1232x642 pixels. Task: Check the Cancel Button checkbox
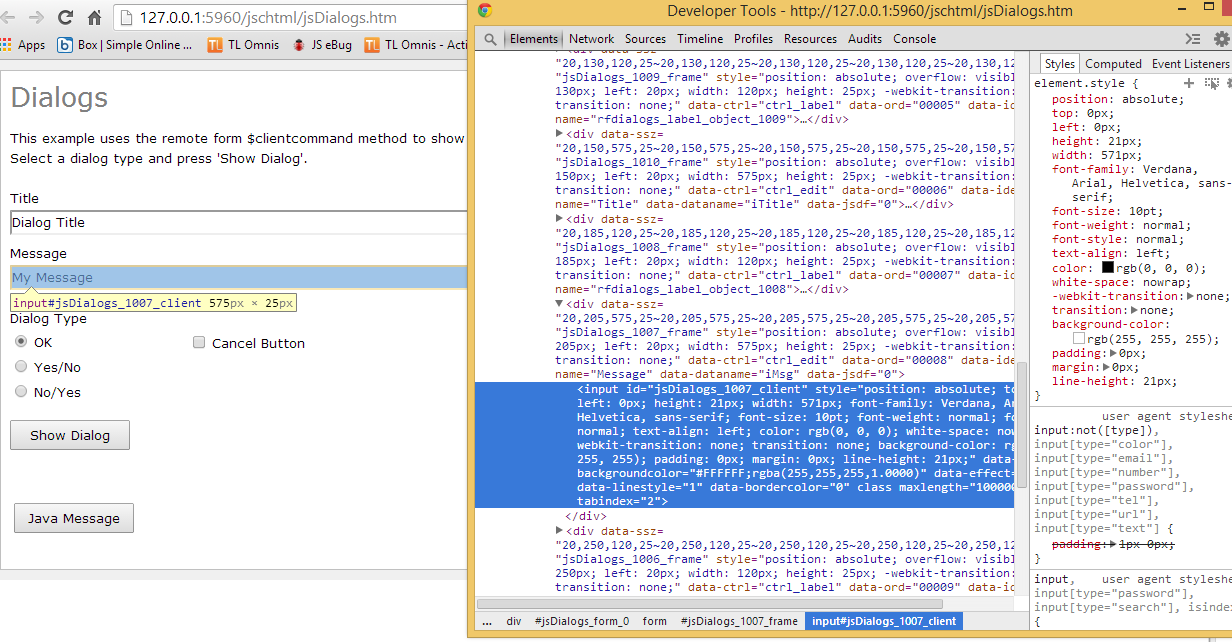(199, 341)
